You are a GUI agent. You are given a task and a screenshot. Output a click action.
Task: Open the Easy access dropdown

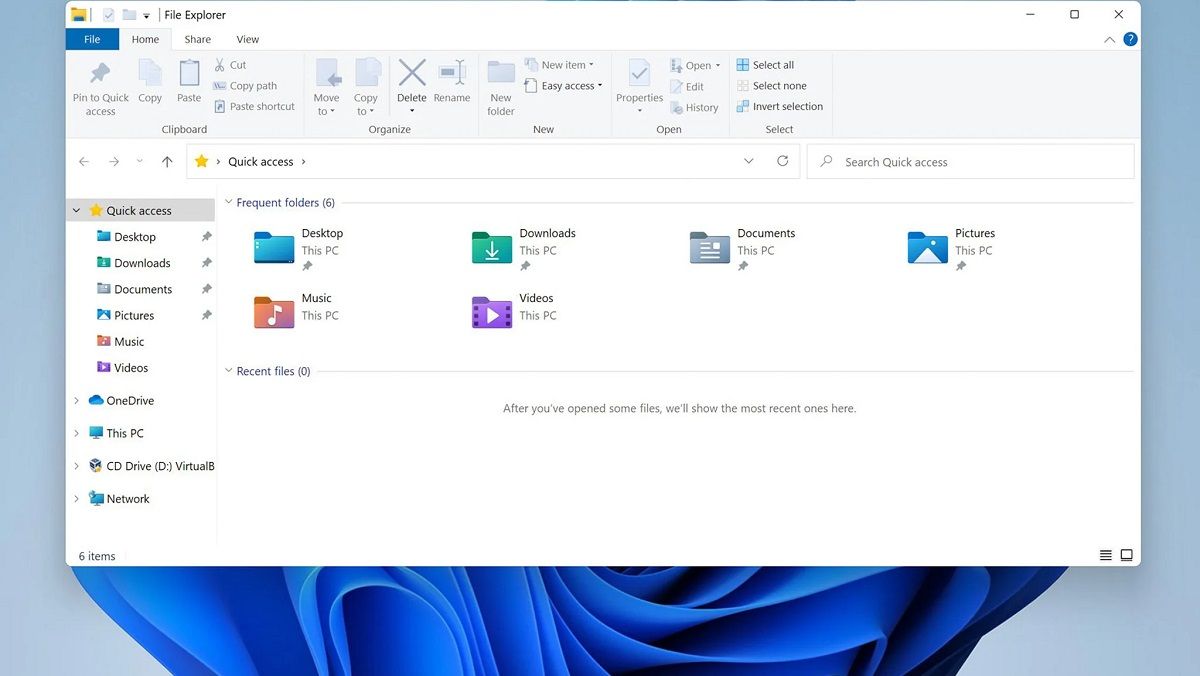pos(564,86)
